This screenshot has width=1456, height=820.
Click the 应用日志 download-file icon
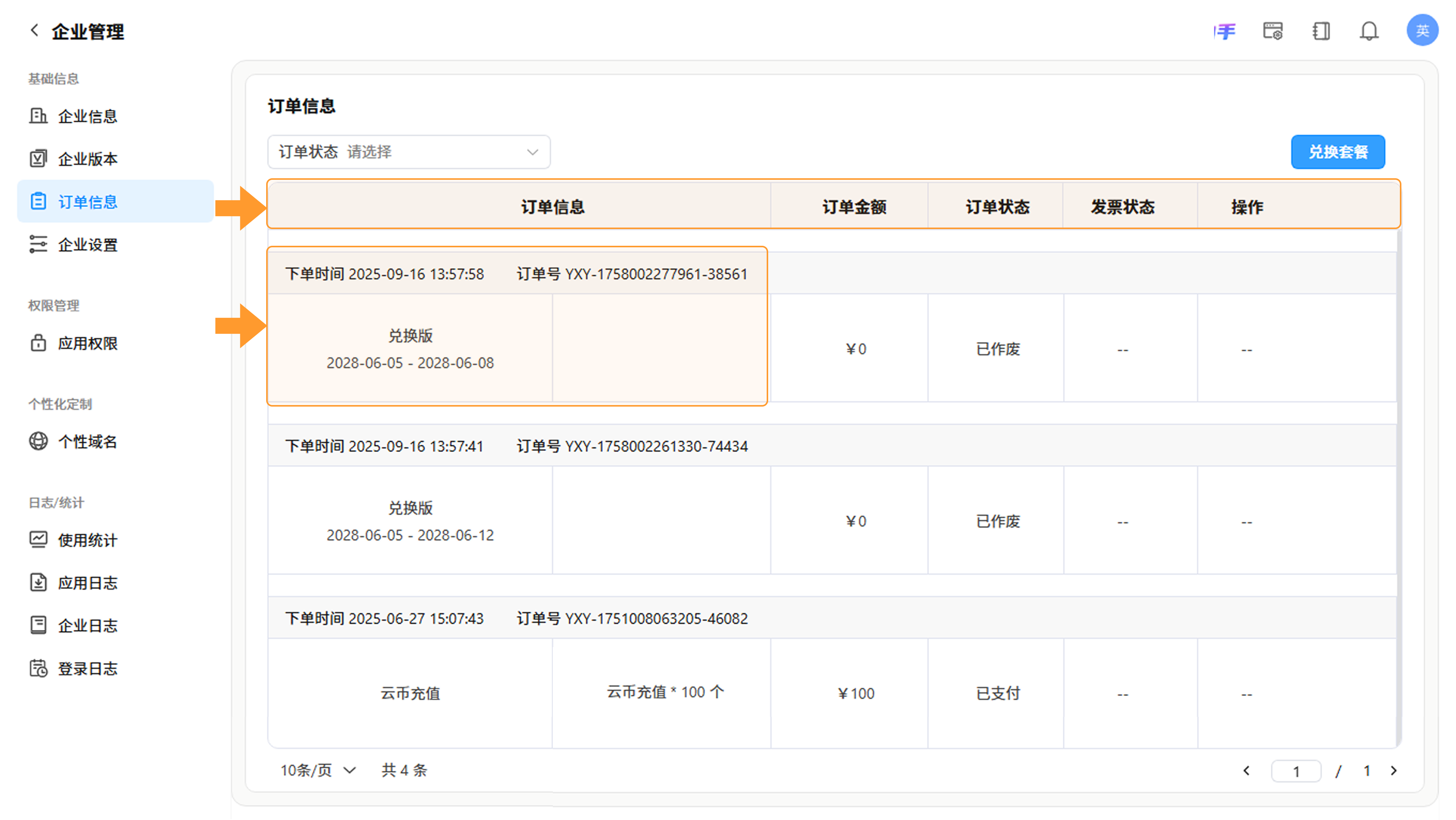pyautogui.click(x=38, y=583)
